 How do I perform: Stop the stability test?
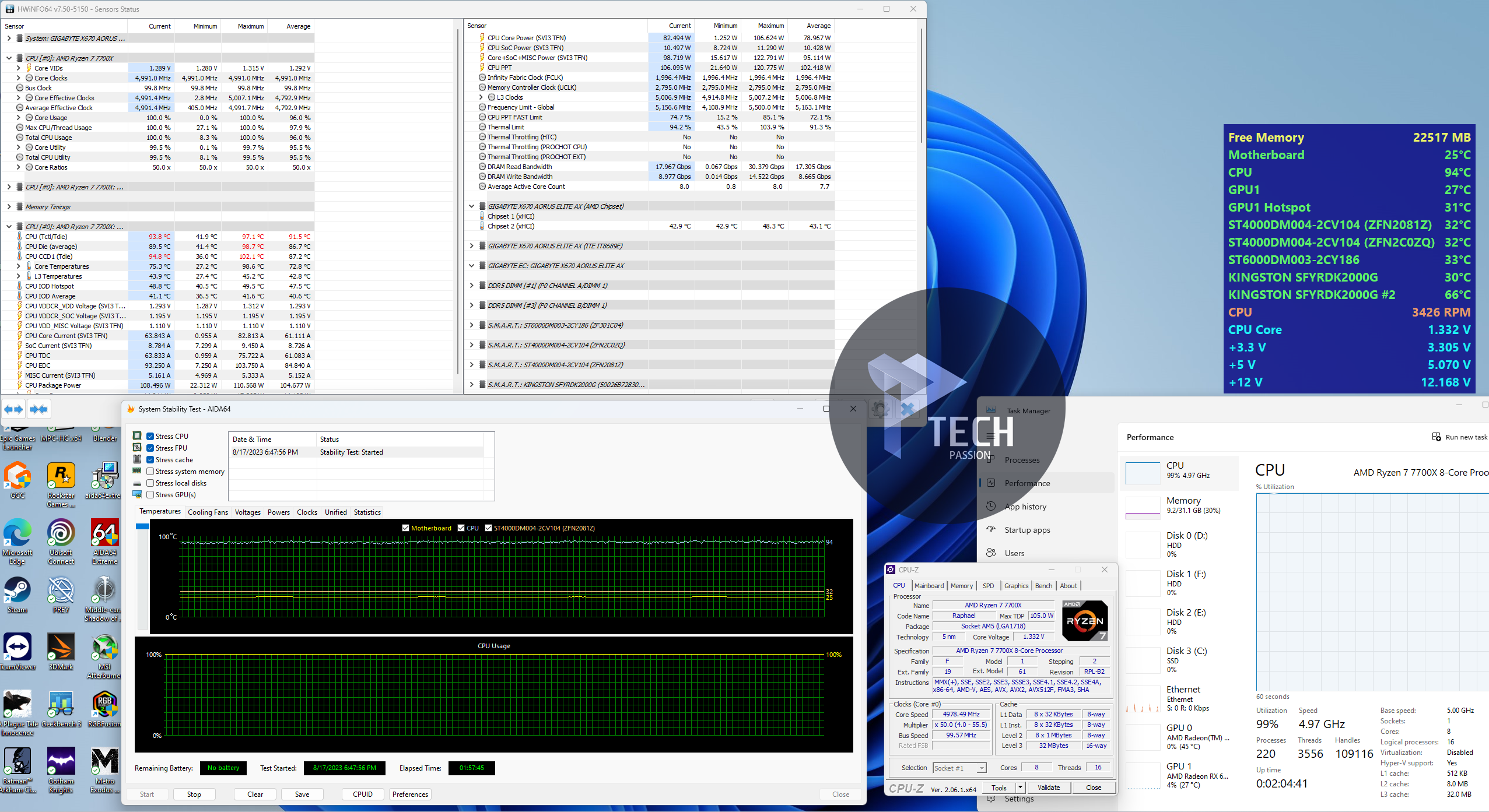click(x=194, y=795)
